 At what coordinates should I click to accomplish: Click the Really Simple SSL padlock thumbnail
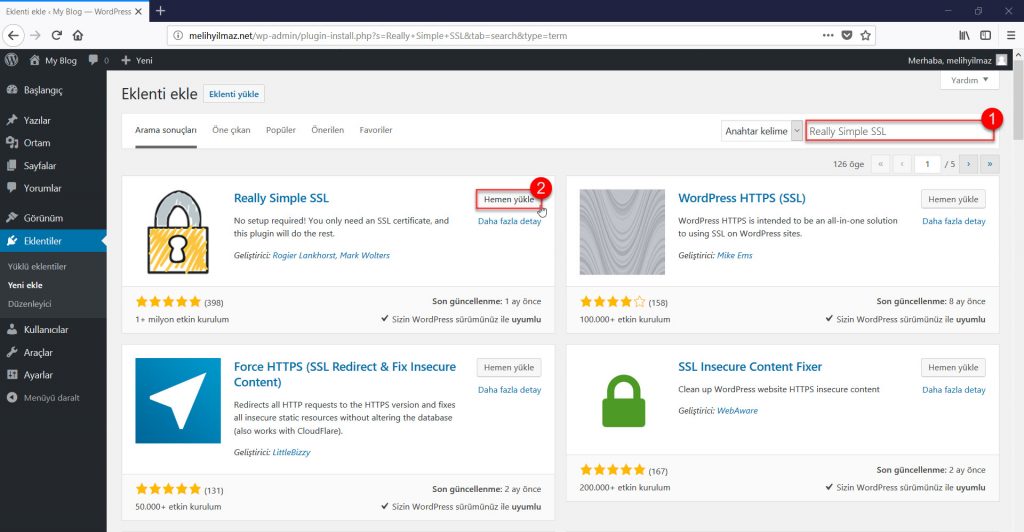[178, 232]
